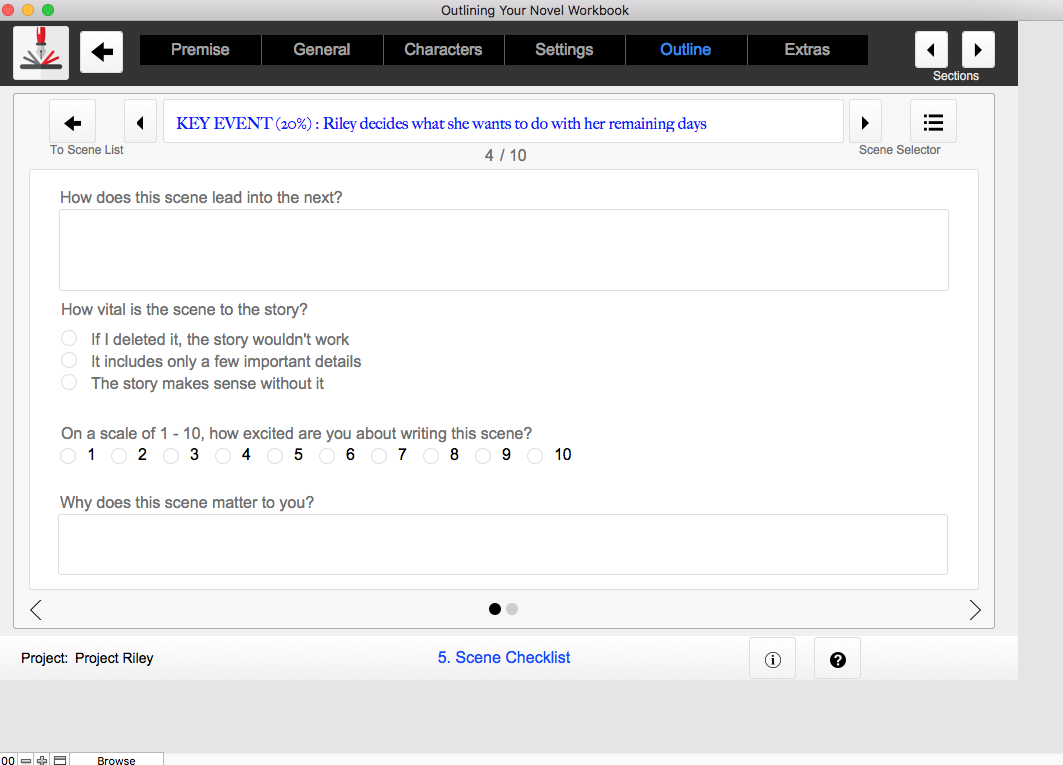Image resolution: width=1063 pixels, height=765 pixels.
Task: Choose excitement rating 5
Action: tap(275, 456)
